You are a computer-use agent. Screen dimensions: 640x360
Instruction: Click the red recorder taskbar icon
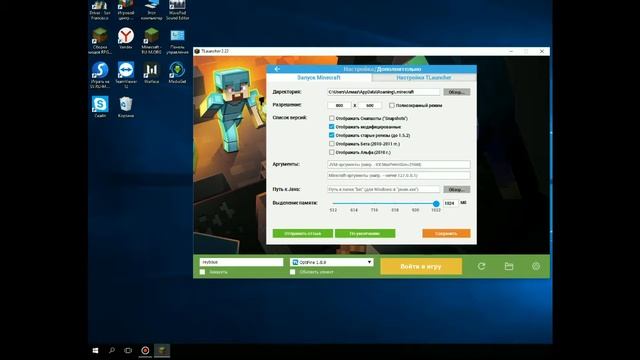pos(145,350)
